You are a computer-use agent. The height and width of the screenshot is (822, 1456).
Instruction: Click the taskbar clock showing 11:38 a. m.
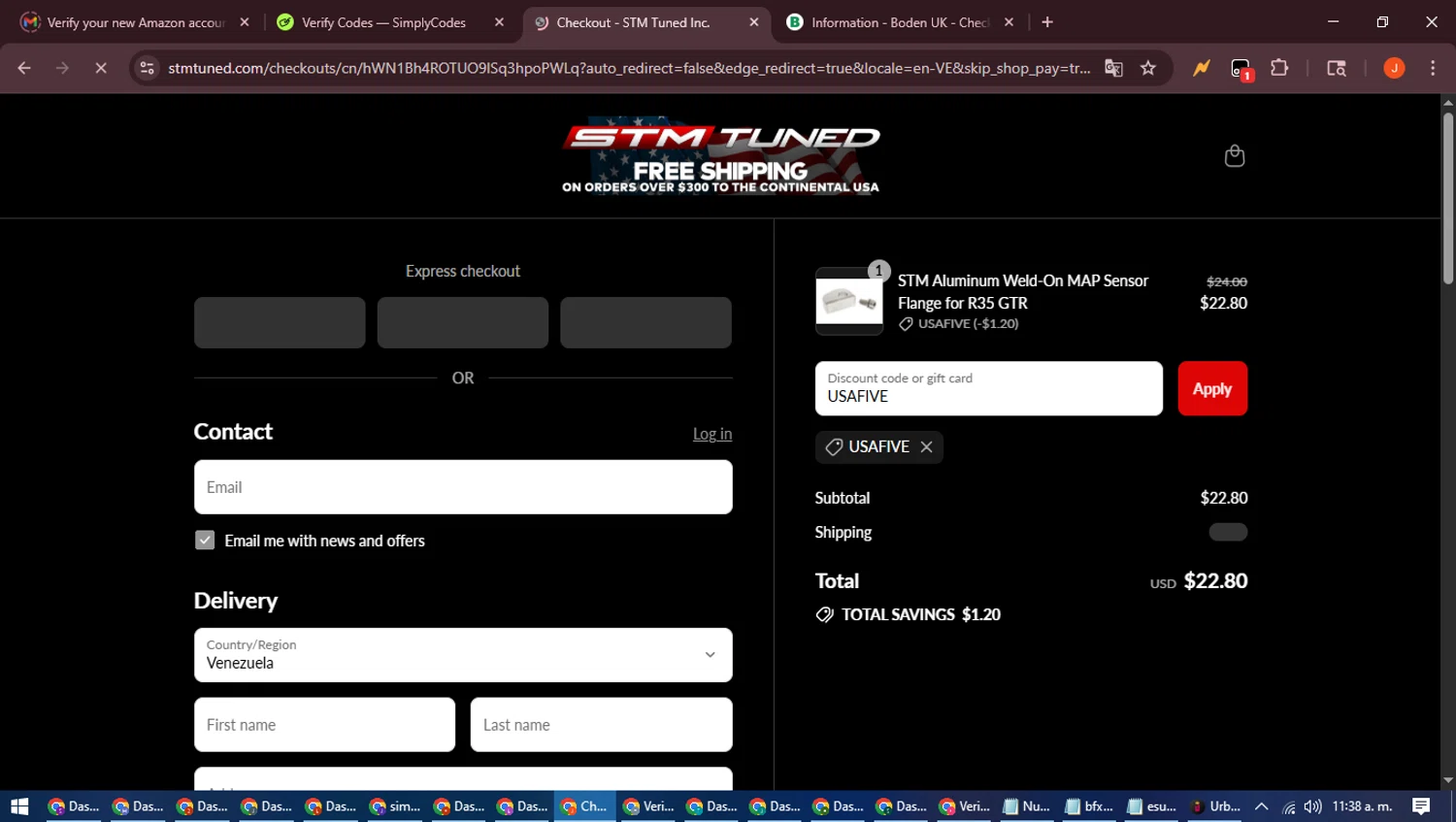tap(1362, 806)
